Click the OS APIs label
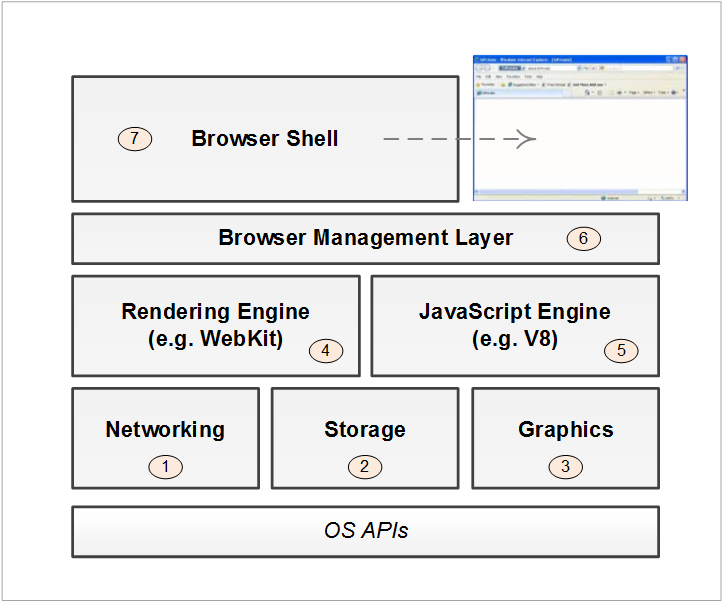The height and width of the screenshot is (602, 723). (366, 531)
